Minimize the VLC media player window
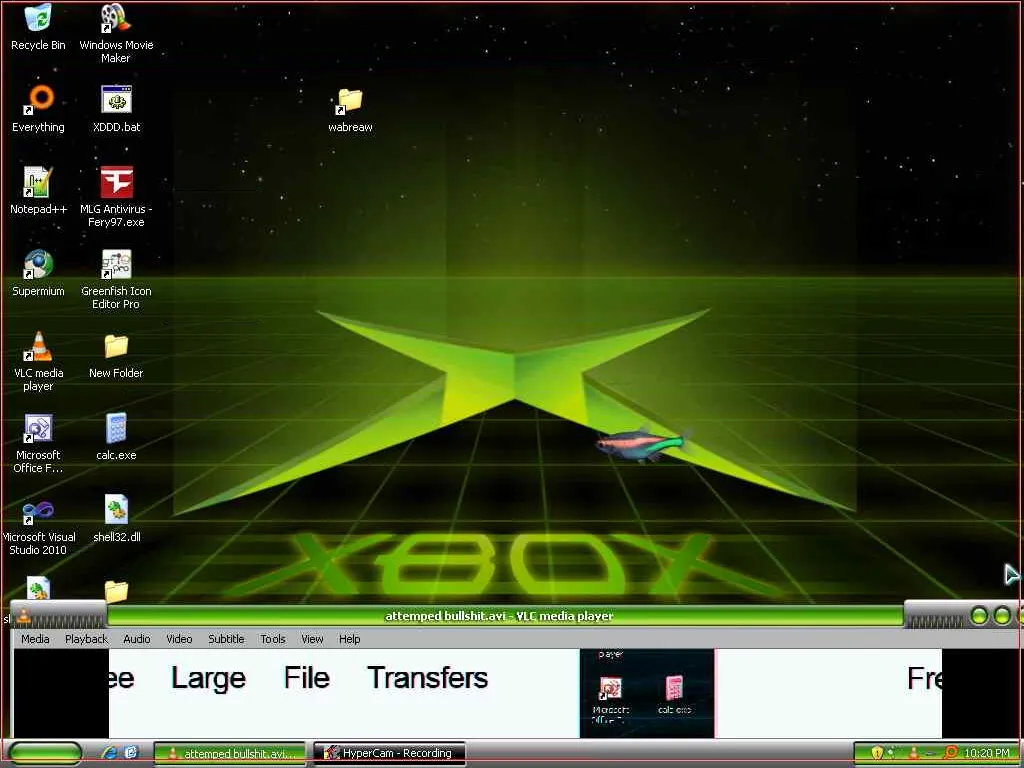Image resolution: width=1024 pixels, height=768 pixels. click(x=979, y=615)
